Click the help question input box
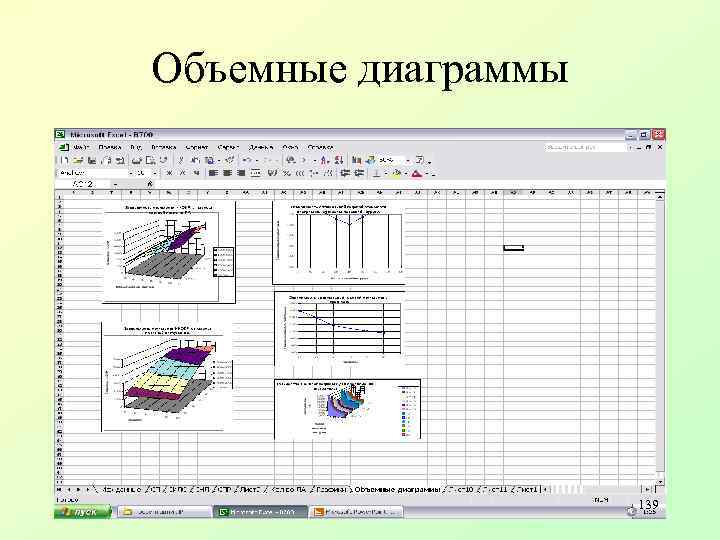 584,147
